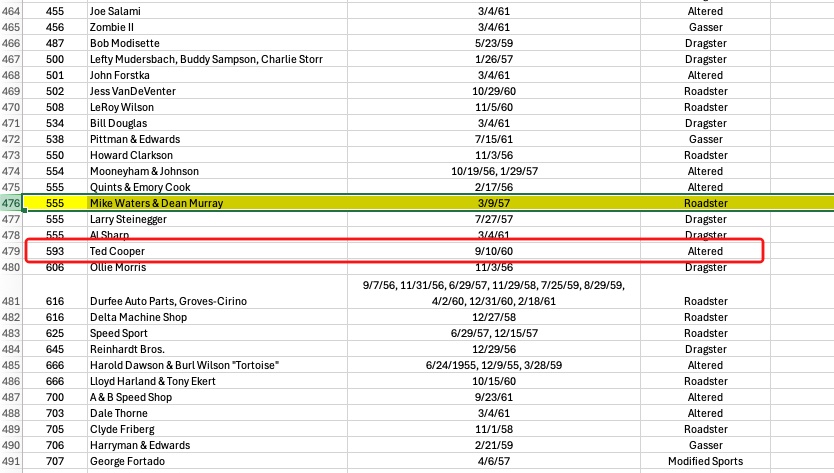Click the date cell 10/29/60
Screen dimensions: 834x473
[x=494, y=91]
